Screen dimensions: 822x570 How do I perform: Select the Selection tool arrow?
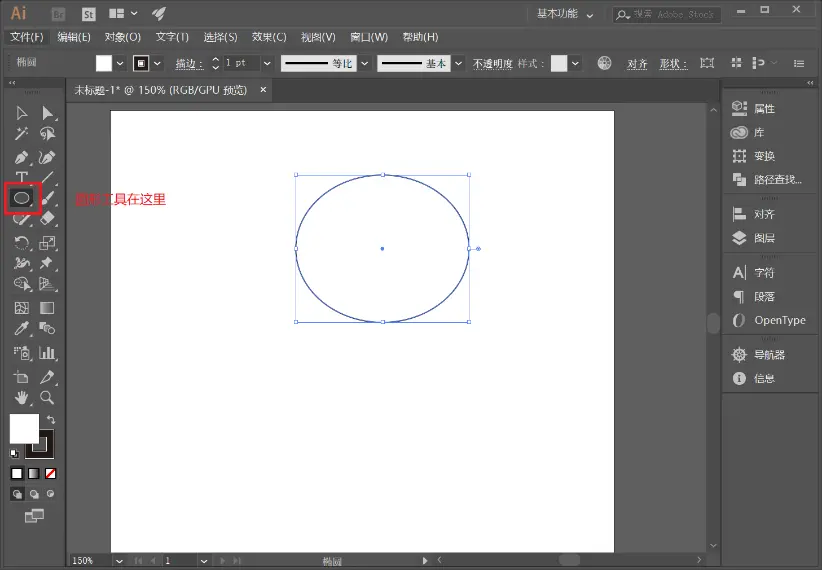(x=21, y=113)
